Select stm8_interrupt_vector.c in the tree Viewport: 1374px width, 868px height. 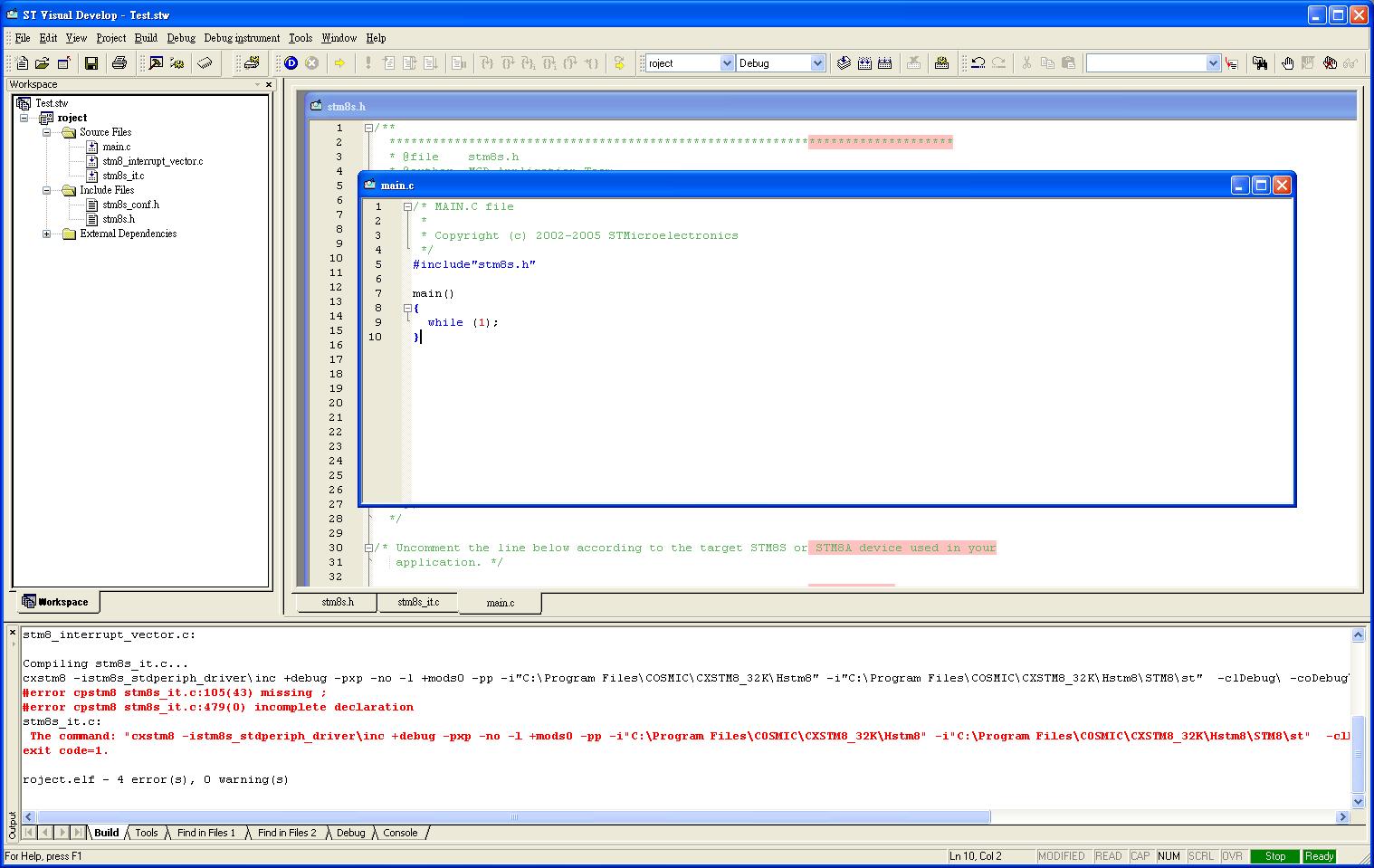click(152, 161)
